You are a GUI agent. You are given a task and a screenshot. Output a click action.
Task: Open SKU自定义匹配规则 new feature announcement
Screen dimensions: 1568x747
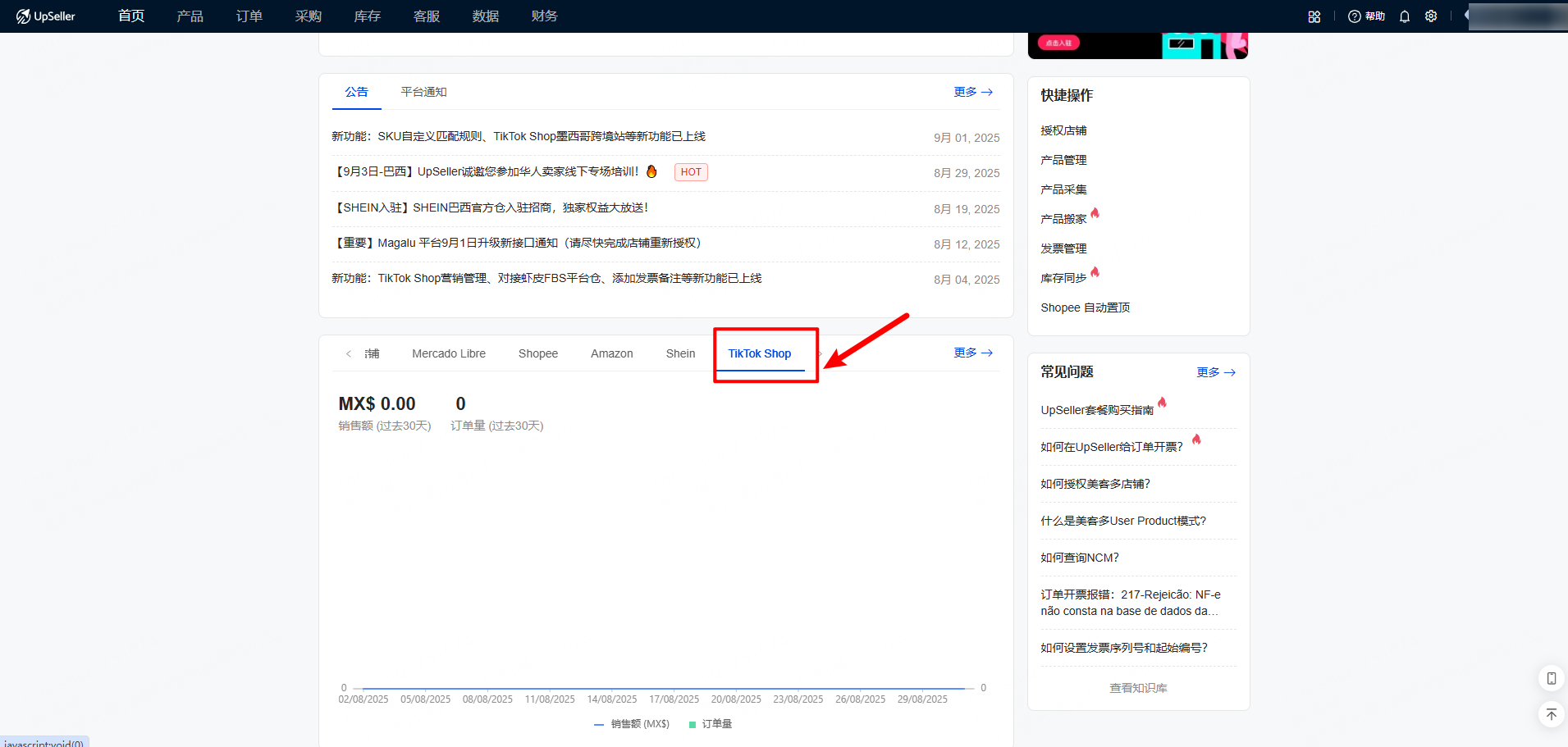click(519, 137)
